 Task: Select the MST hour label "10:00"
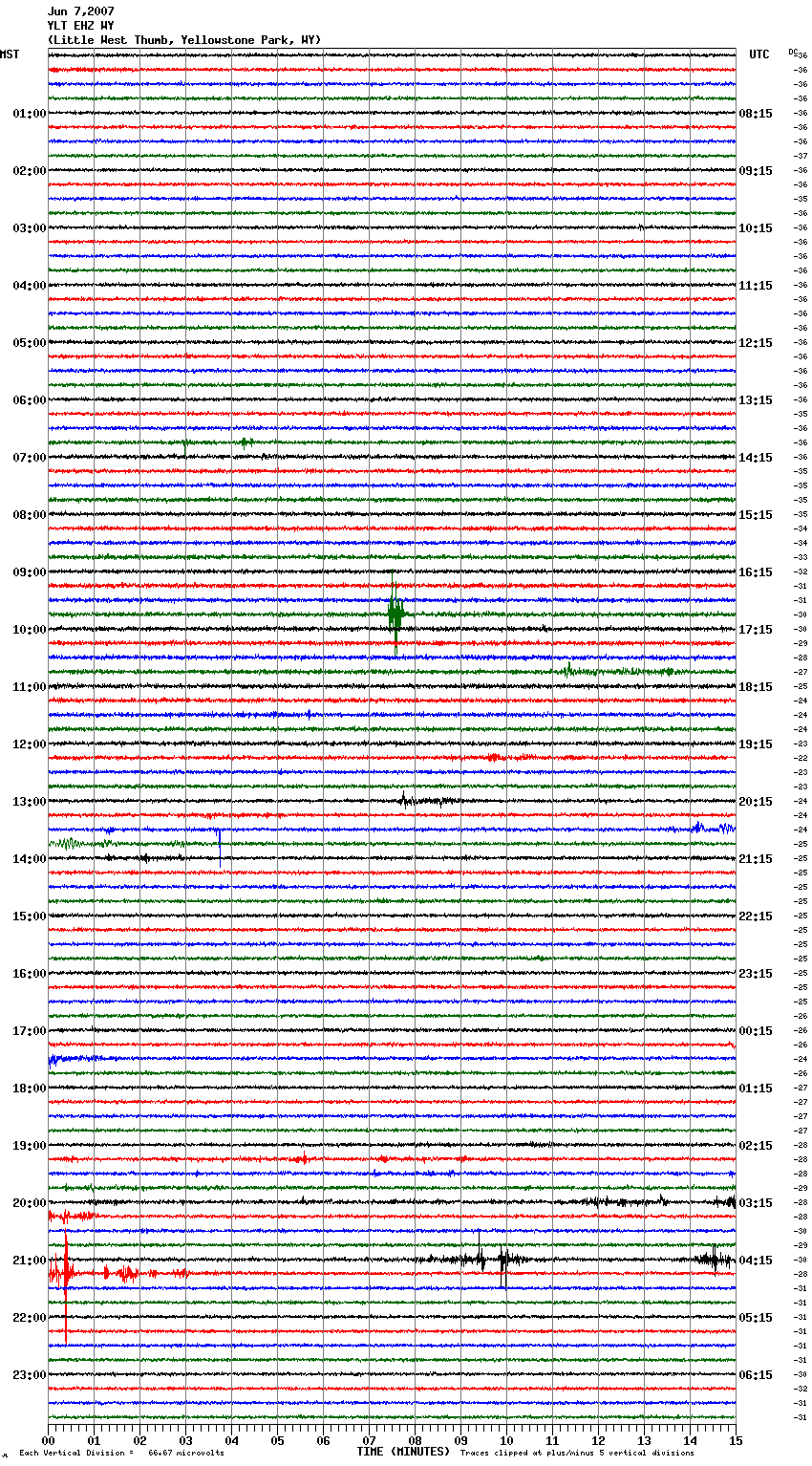point(30,630)
